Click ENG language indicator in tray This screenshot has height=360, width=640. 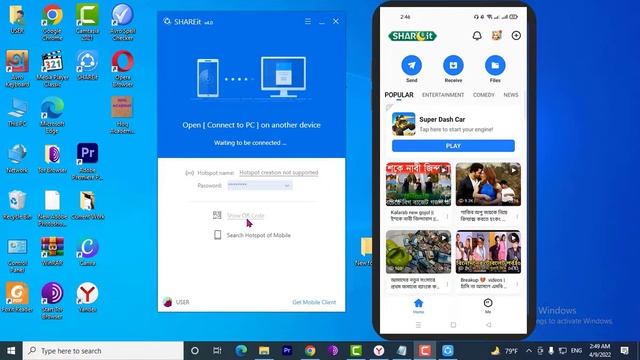point(576,351)
